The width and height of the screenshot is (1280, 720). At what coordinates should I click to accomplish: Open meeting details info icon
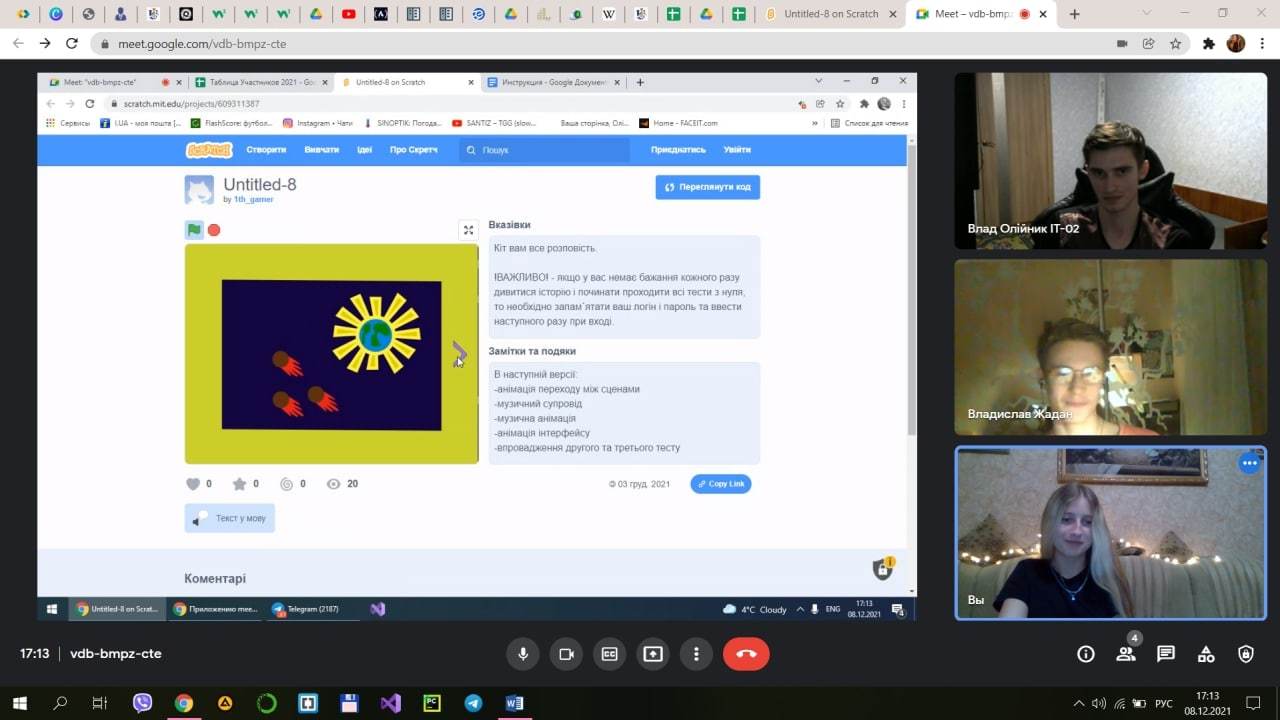tap(1086, 654)
